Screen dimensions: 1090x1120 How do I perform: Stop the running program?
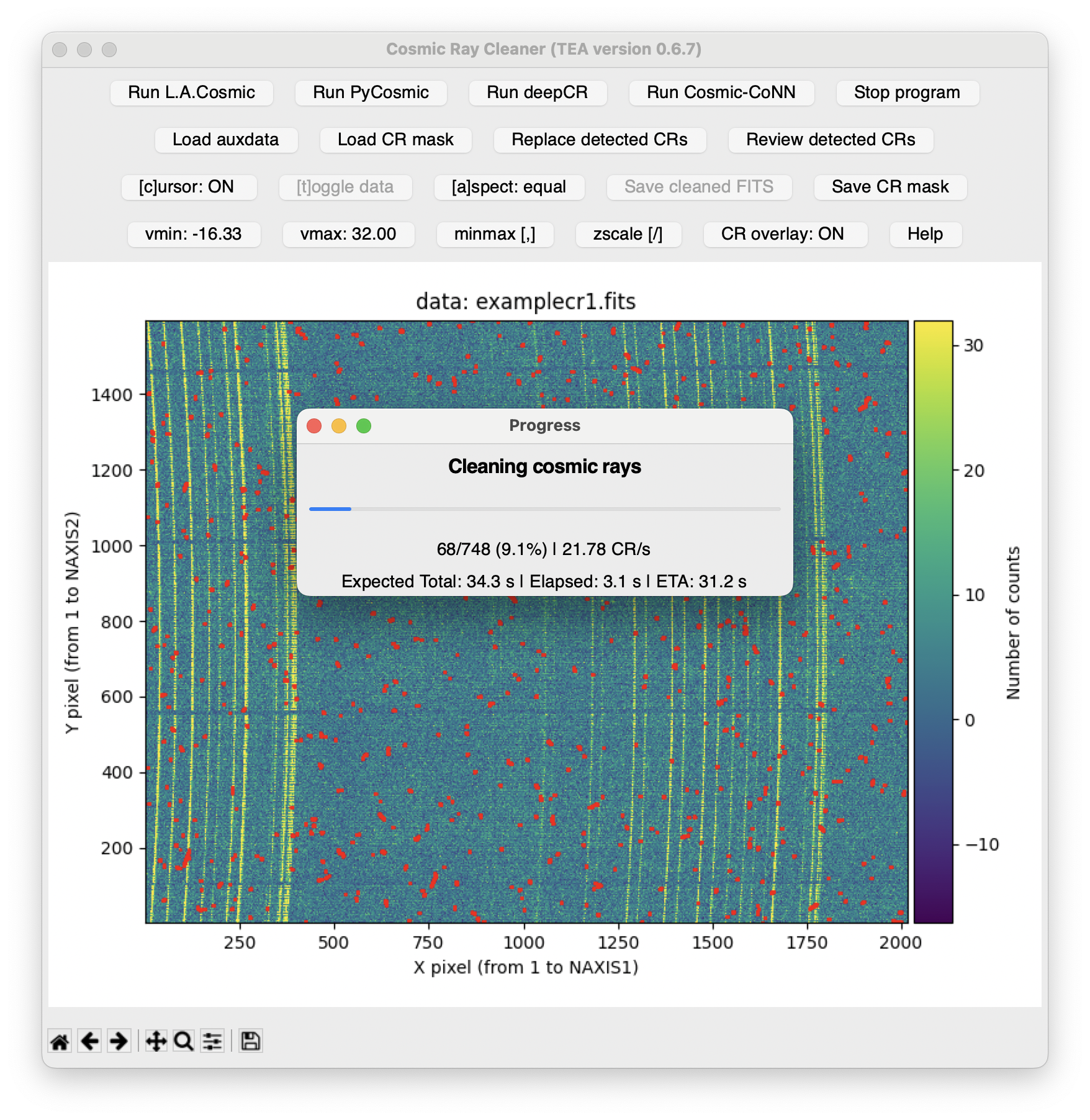907,93
